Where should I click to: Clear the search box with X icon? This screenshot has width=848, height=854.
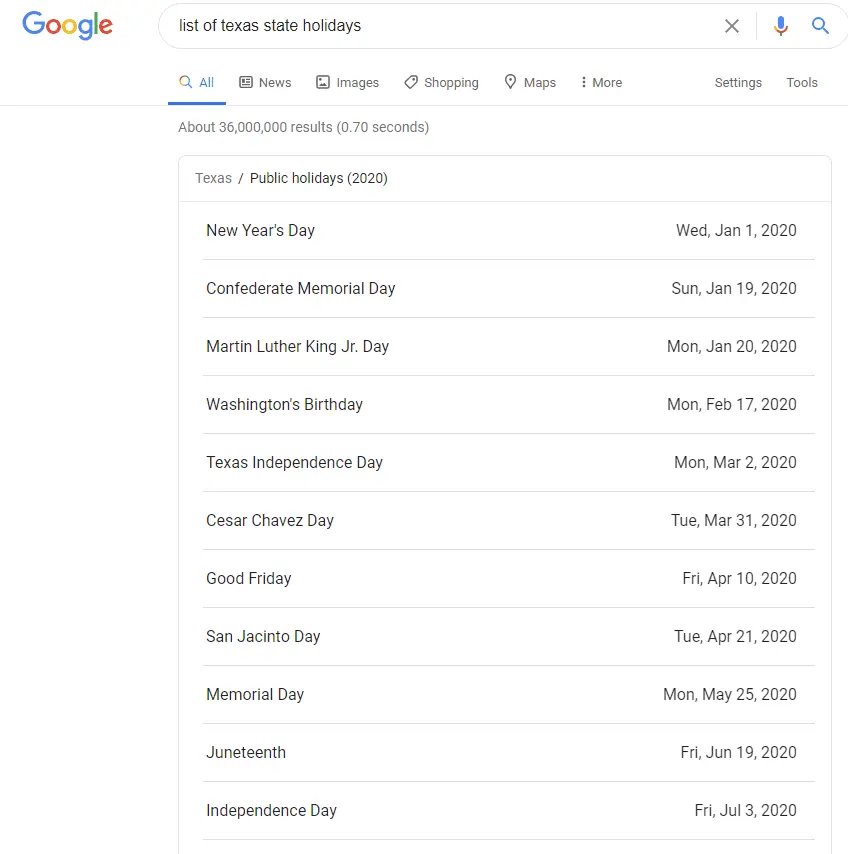(732, 26)
